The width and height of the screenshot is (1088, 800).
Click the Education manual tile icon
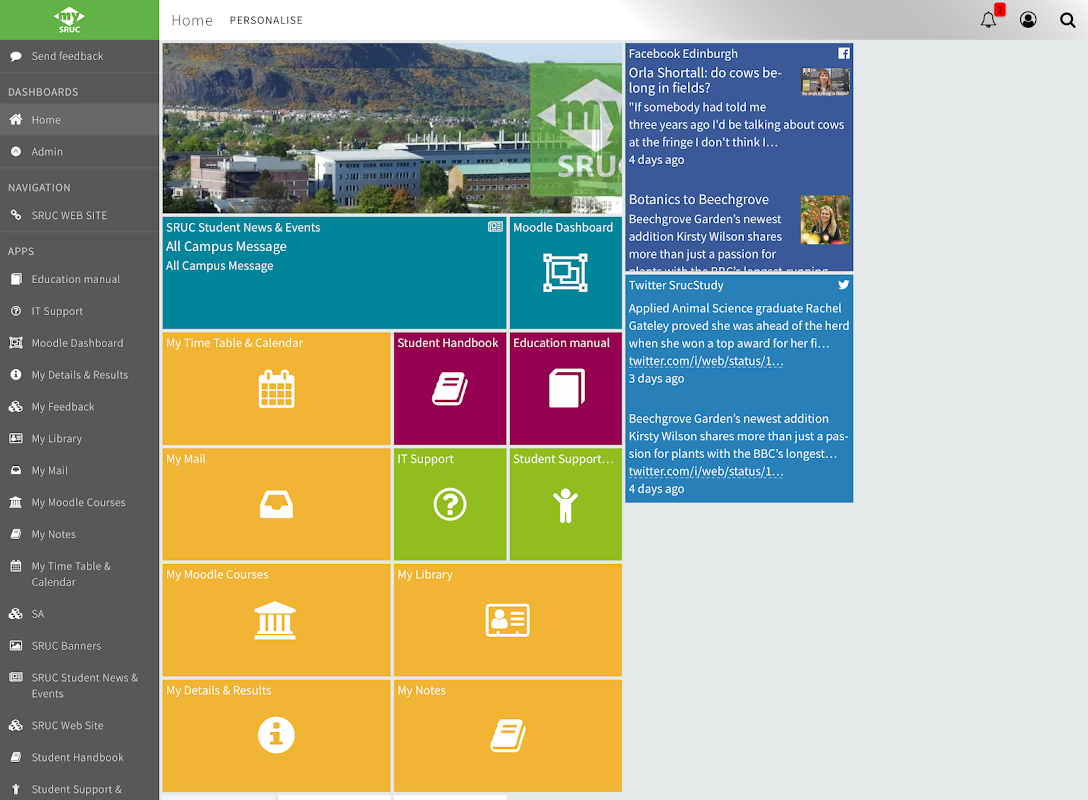566,388
